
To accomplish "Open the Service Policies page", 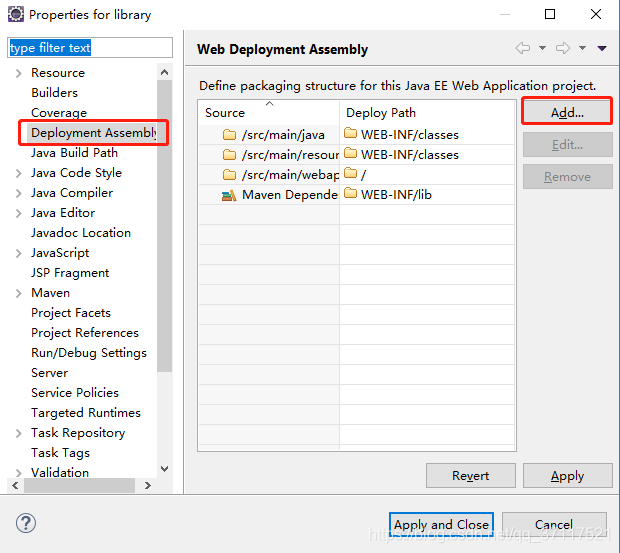I will click(75, 393).
